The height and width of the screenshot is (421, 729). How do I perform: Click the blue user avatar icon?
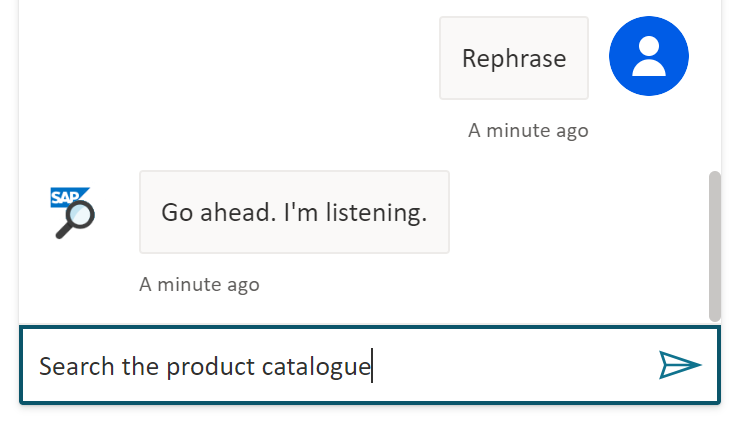tap(648, 57)
